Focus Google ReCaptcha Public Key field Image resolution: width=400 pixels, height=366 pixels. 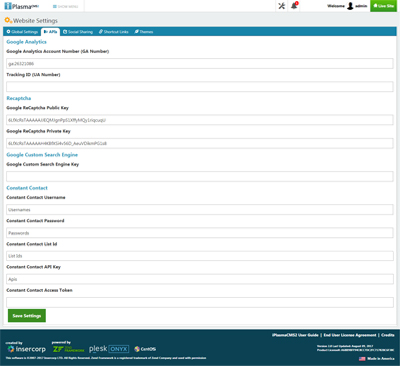click(200, 120)
